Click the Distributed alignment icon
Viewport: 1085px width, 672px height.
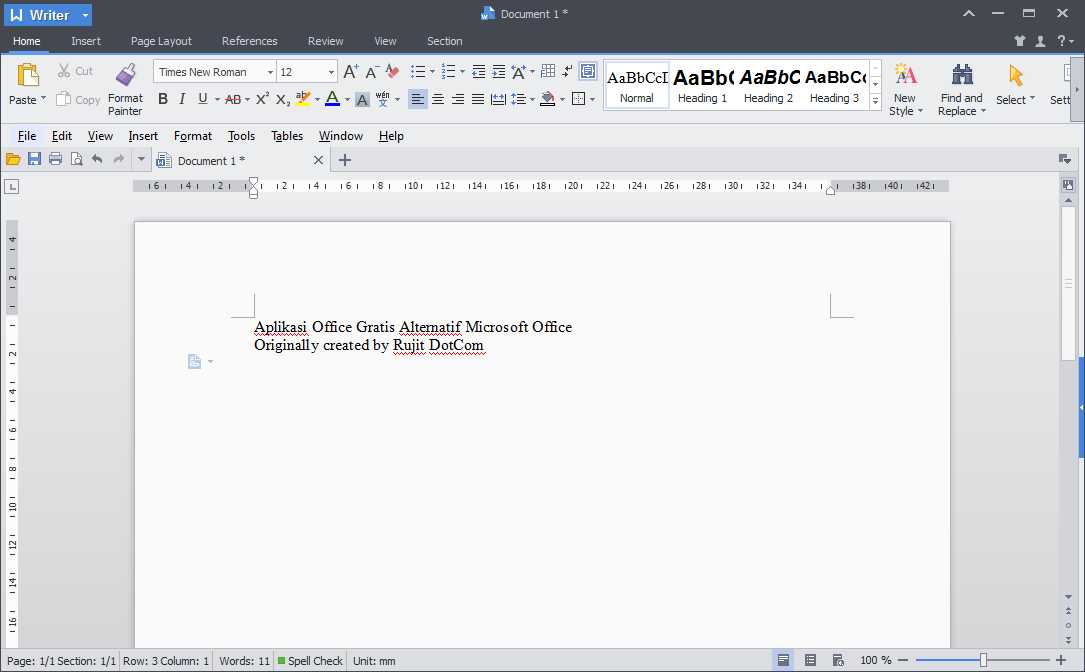tap(498, 100)
